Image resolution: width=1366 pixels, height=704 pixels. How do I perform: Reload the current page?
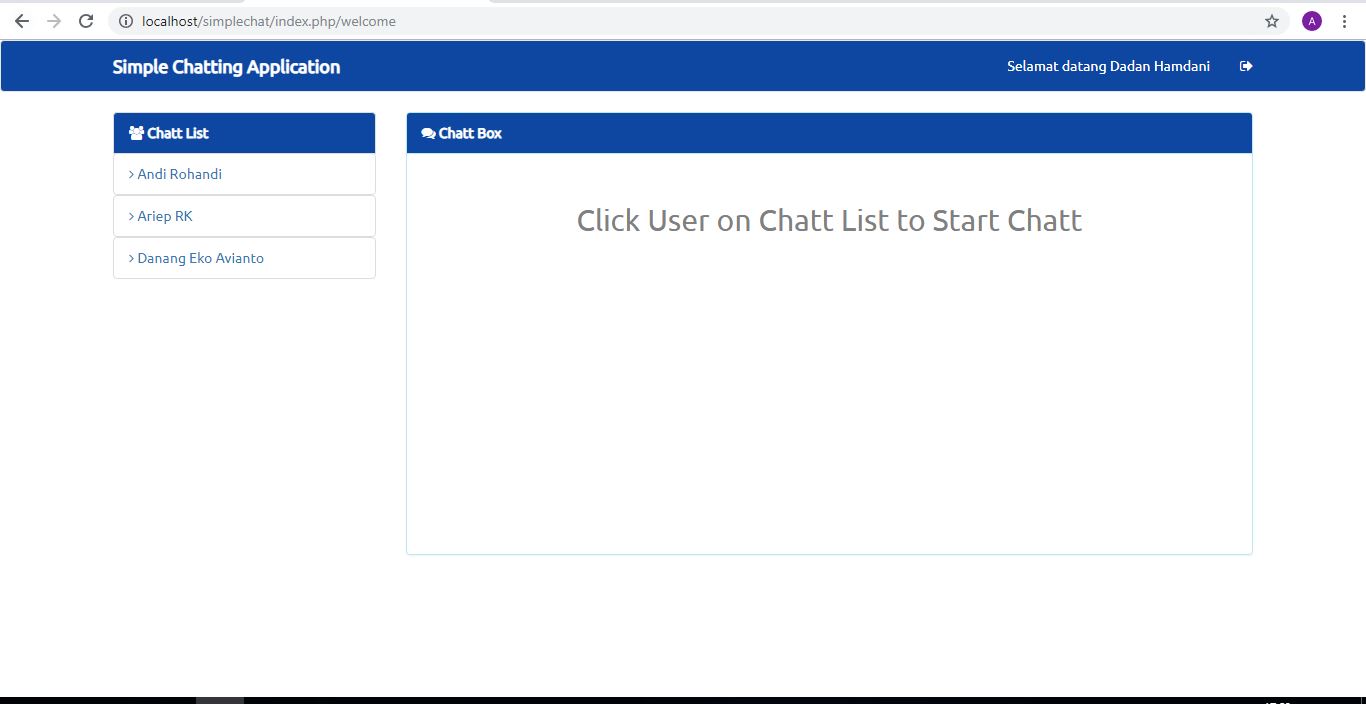tap(86, 21)
